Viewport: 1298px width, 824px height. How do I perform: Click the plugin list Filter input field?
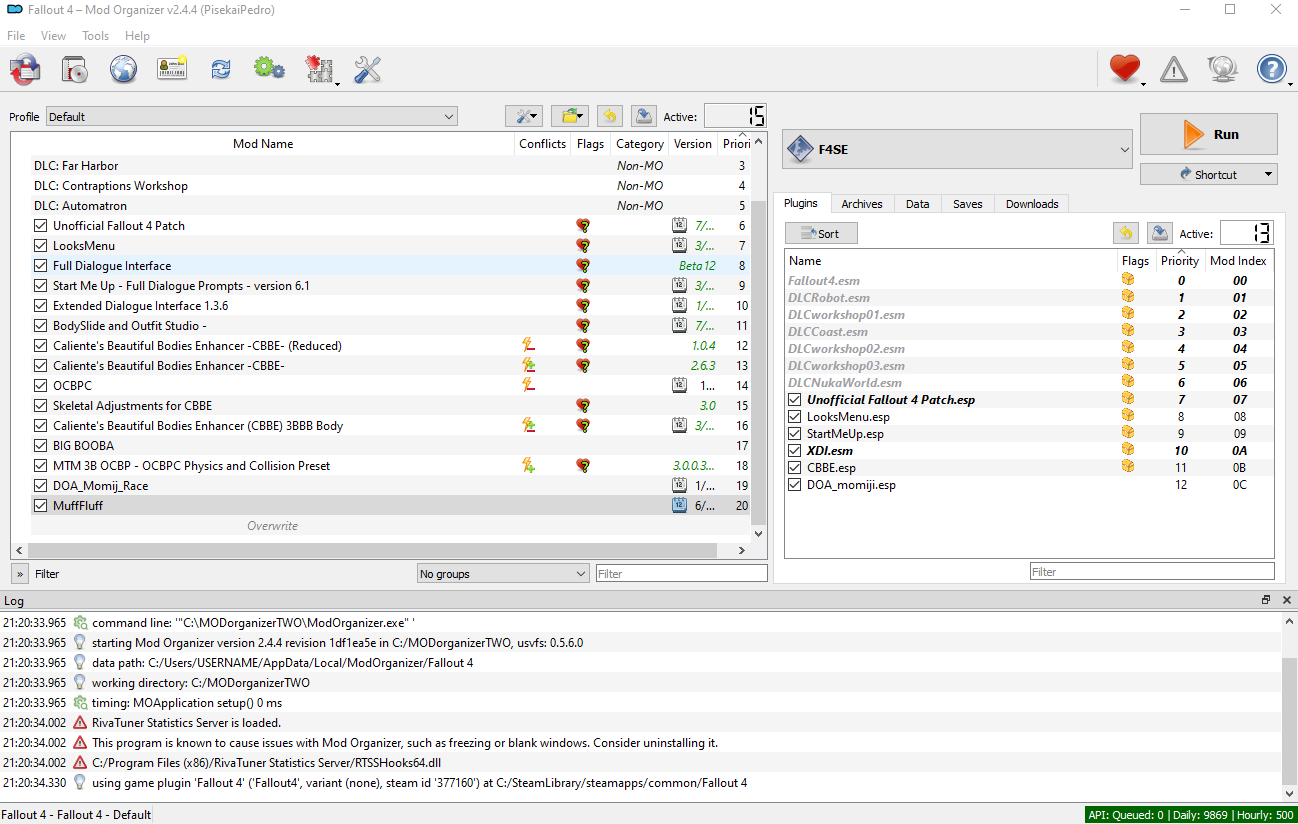click(x=1151, y=572)
